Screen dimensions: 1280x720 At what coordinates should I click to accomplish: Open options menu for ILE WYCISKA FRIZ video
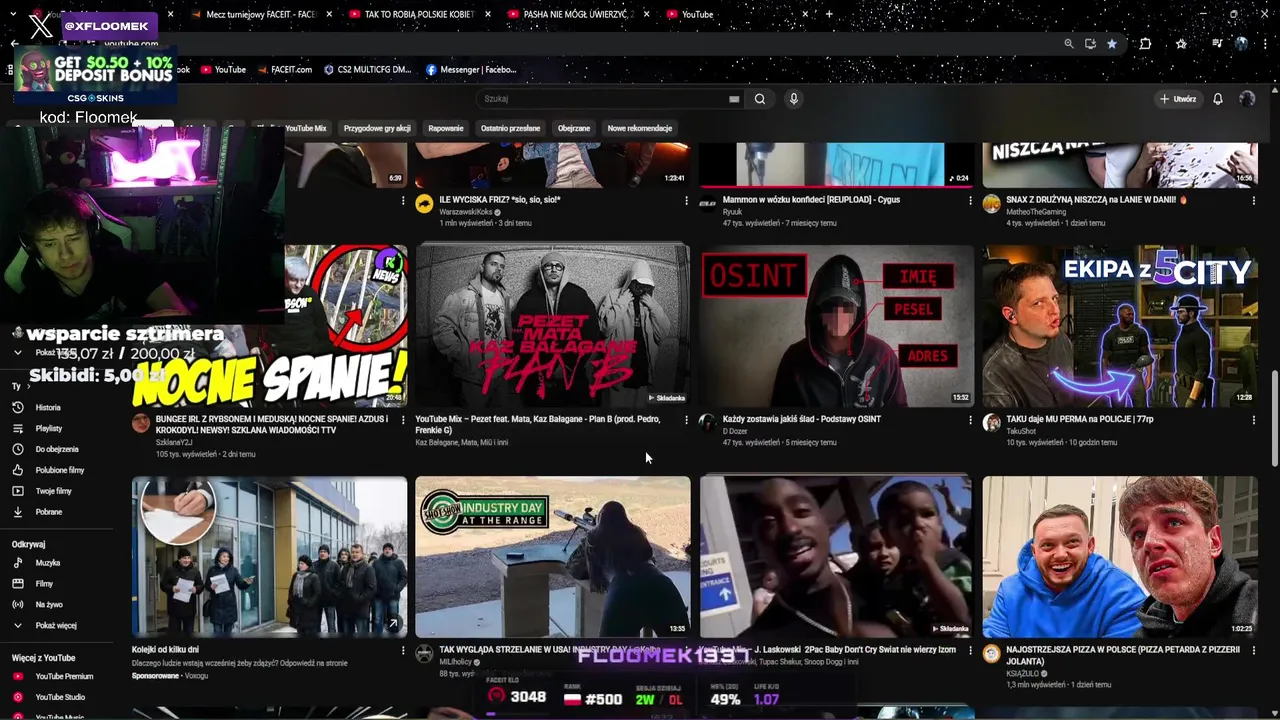(686, 201)
